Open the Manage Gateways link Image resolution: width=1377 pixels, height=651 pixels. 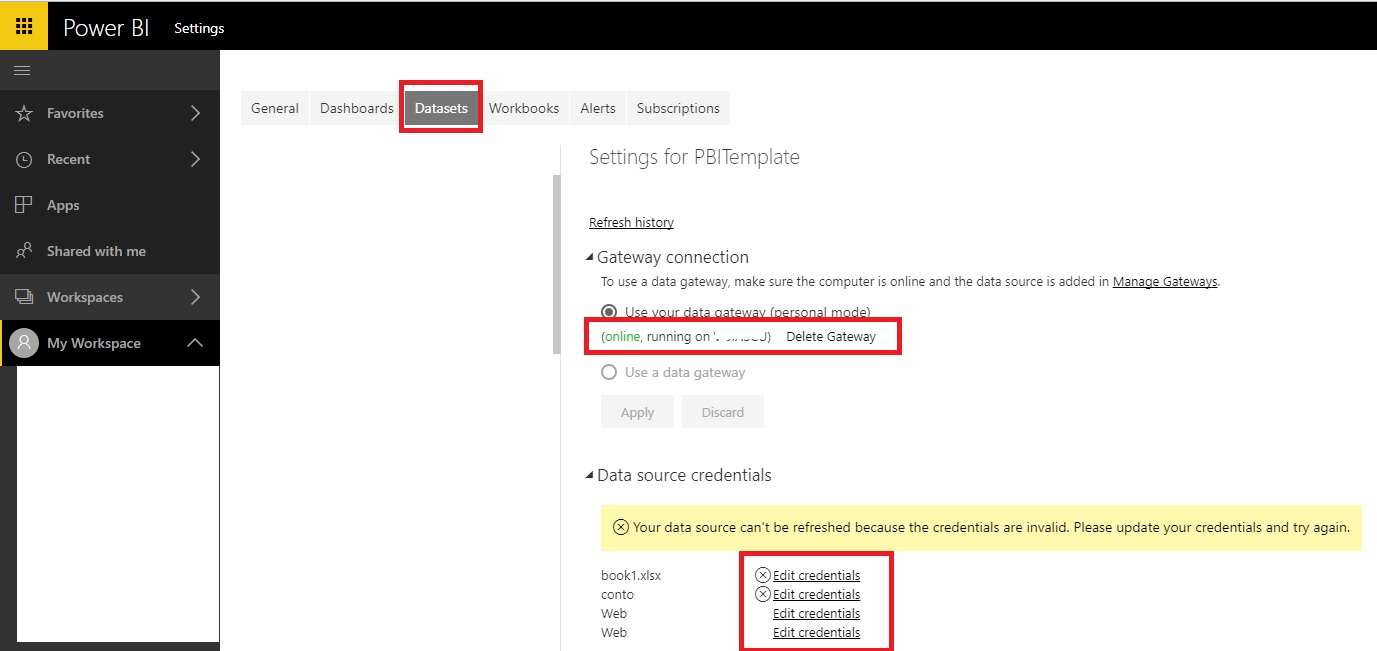click(x=1165, y=282)
